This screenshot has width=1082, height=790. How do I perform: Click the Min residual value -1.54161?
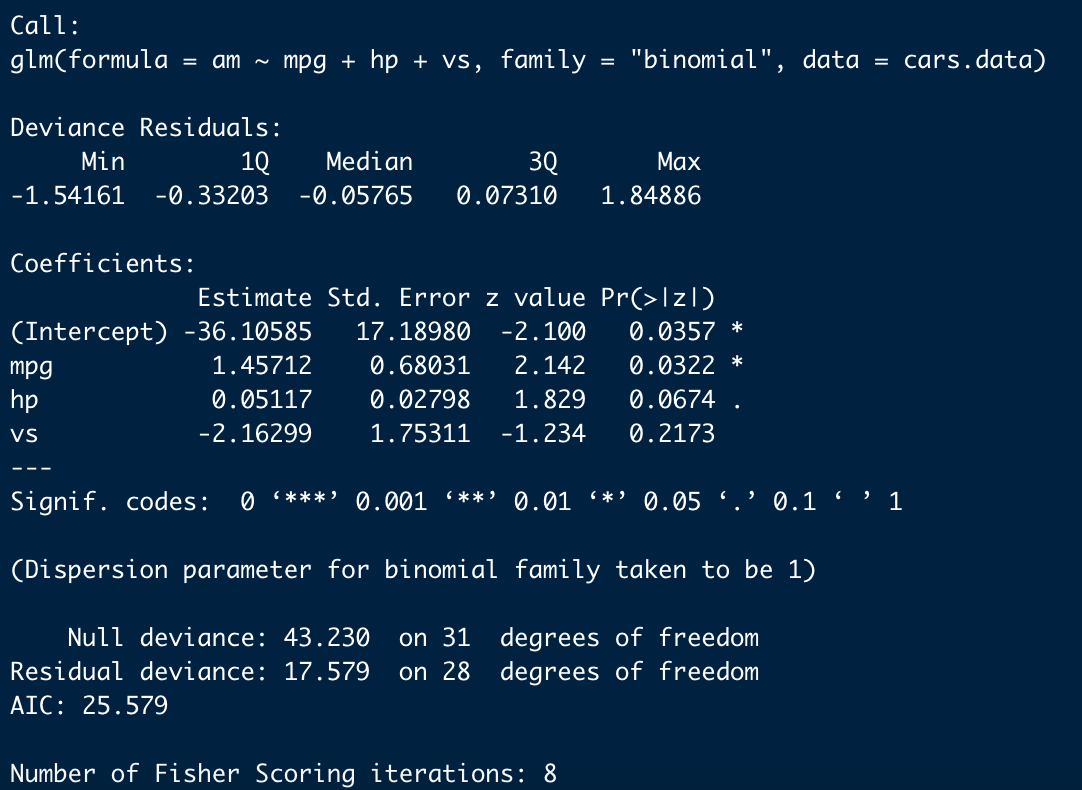click(x=68, y=196)
